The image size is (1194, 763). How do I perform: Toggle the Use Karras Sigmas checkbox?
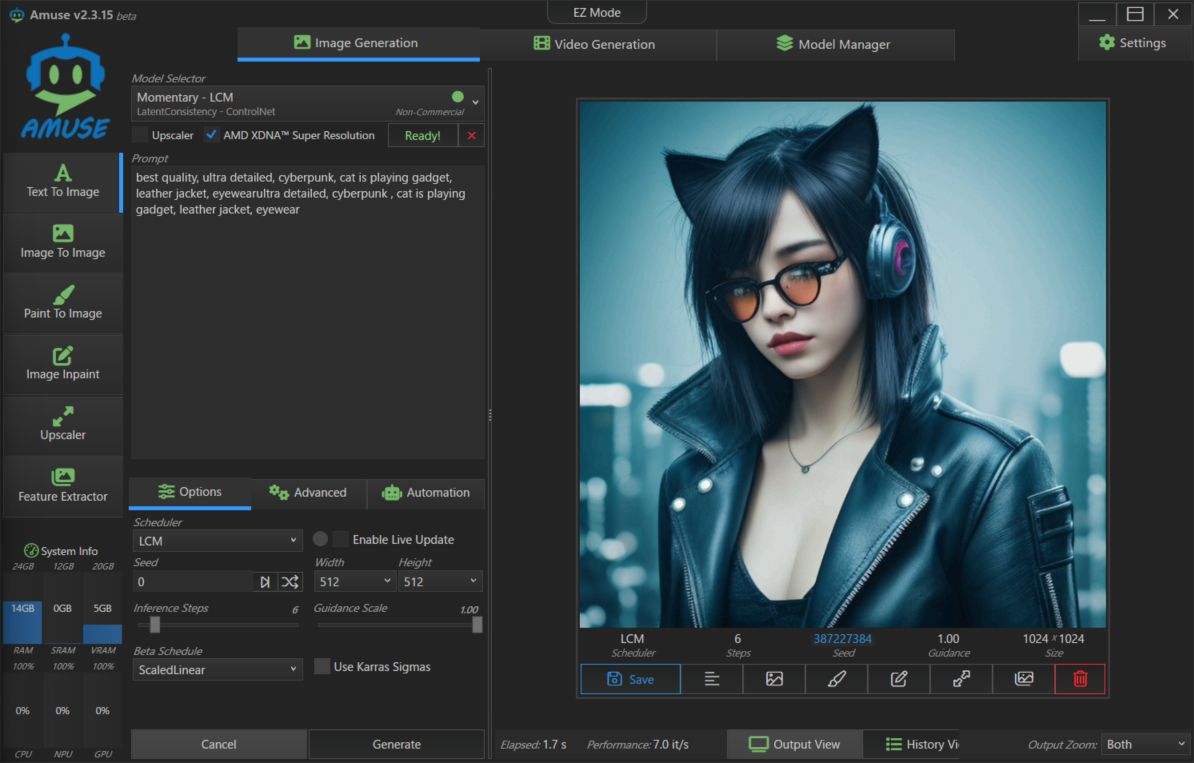pyautogui.click(x=322, y=667)
